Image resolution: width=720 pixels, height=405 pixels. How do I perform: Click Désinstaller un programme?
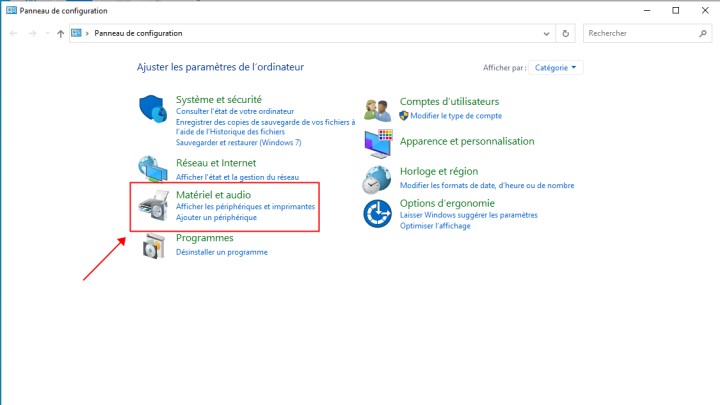221,252
